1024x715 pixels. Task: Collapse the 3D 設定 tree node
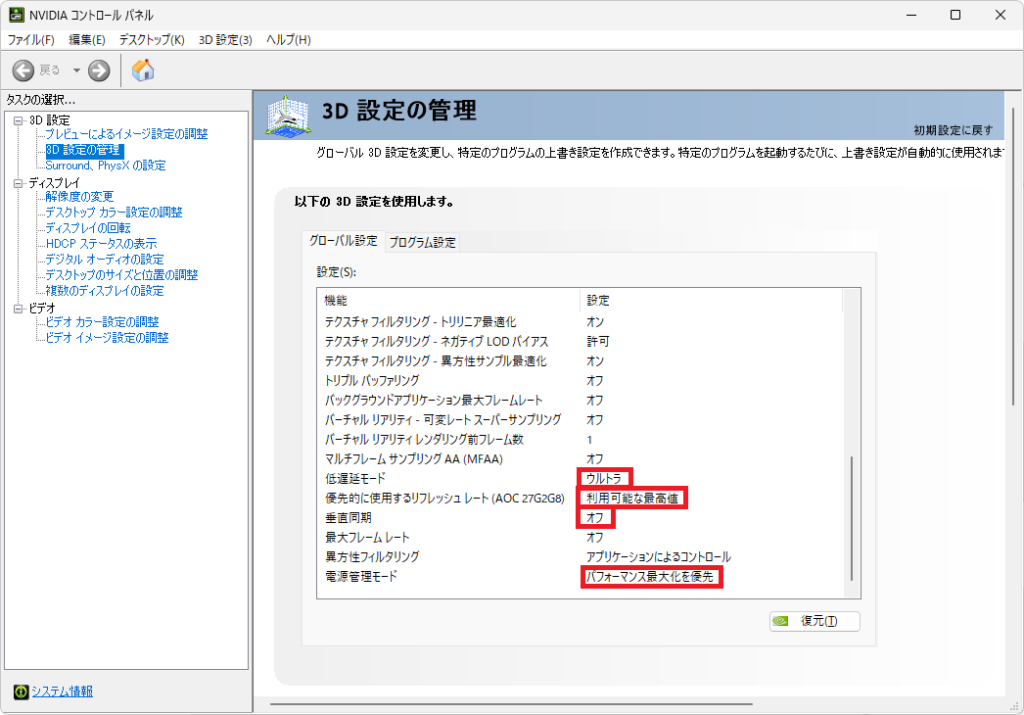point(18,120)
